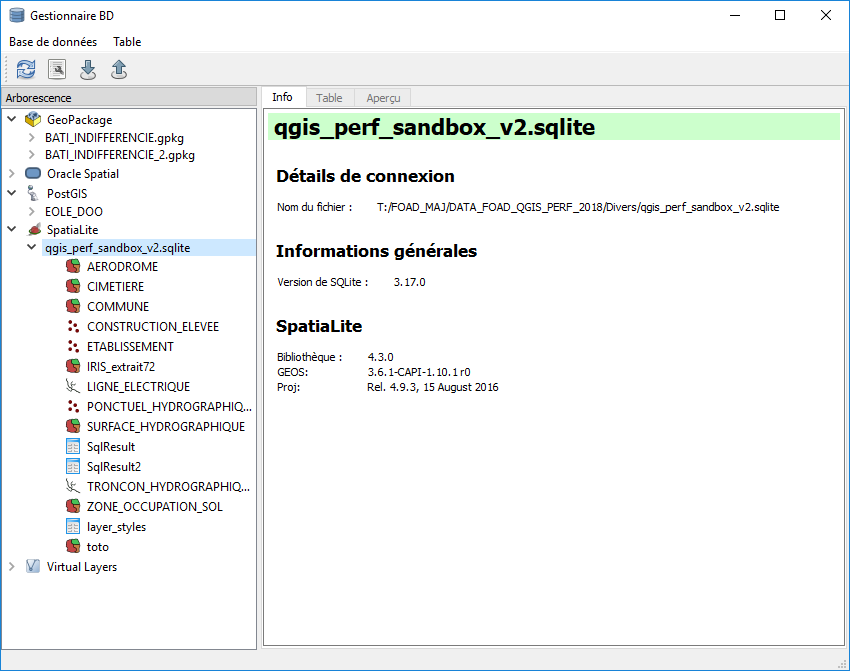Refresh the database connection tree
The width and height of the screenshot is (850, 671).
point(25,69)
